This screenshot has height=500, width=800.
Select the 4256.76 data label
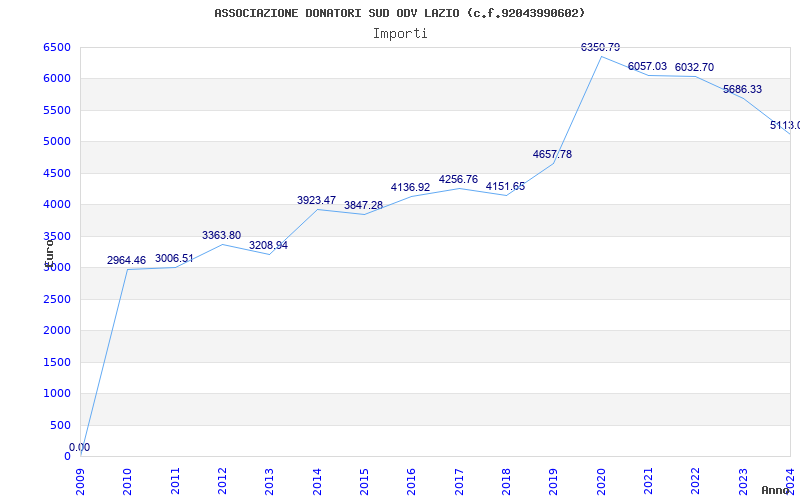[x=458, y=180]
